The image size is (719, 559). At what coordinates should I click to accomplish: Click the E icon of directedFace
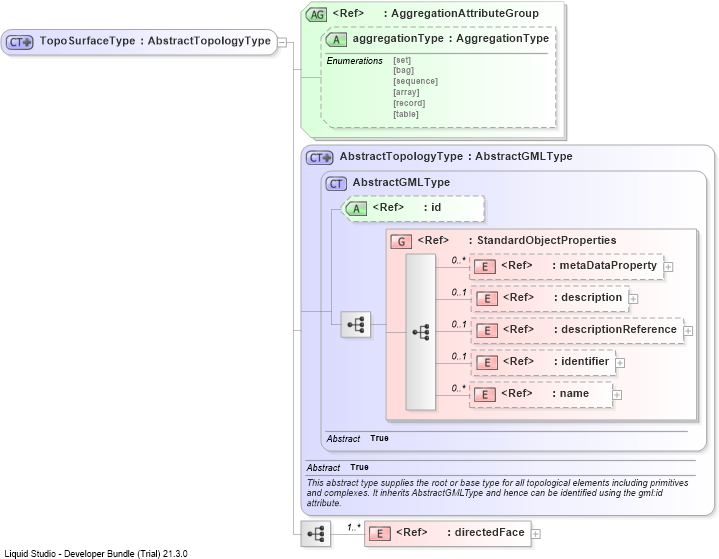[380, 533]
